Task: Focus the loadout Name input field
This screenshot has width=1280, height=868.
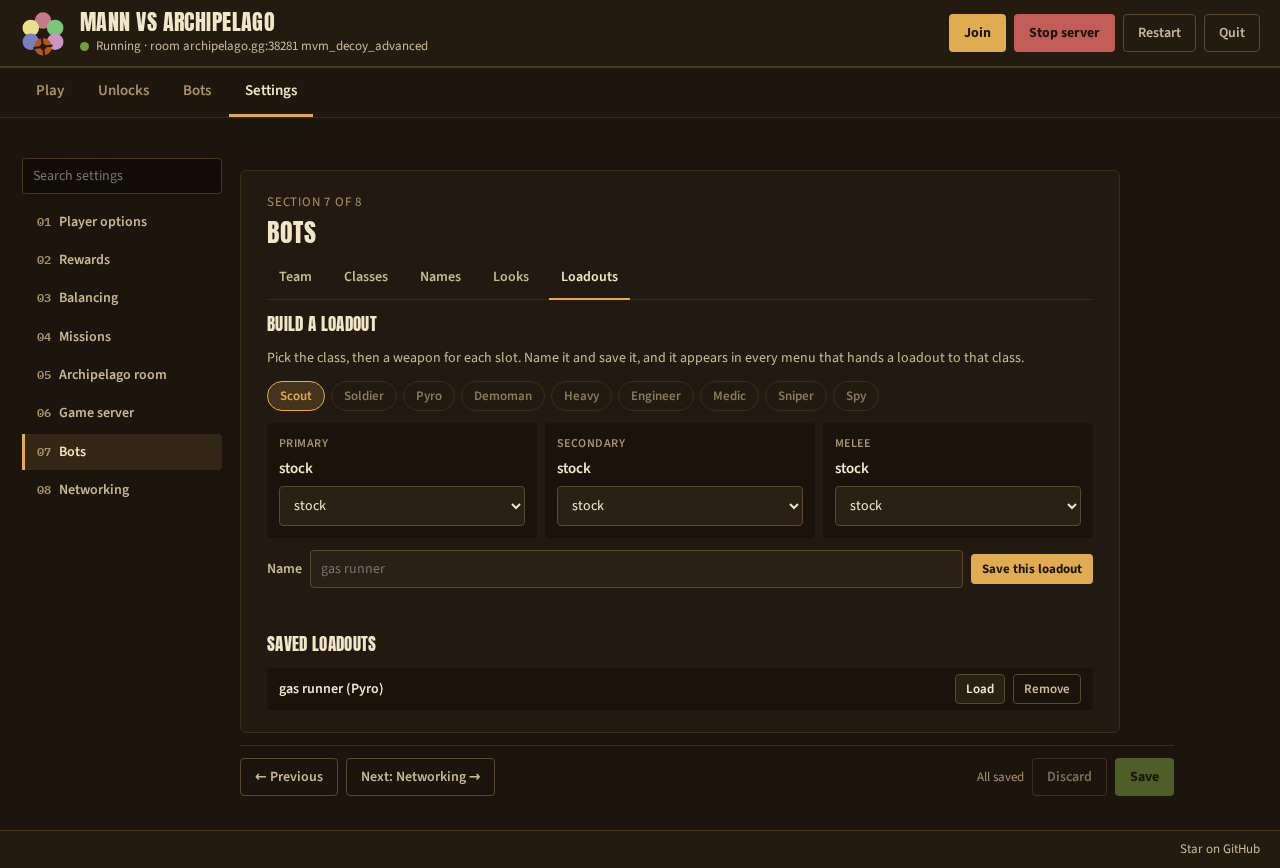Action: tap(636, 569)
